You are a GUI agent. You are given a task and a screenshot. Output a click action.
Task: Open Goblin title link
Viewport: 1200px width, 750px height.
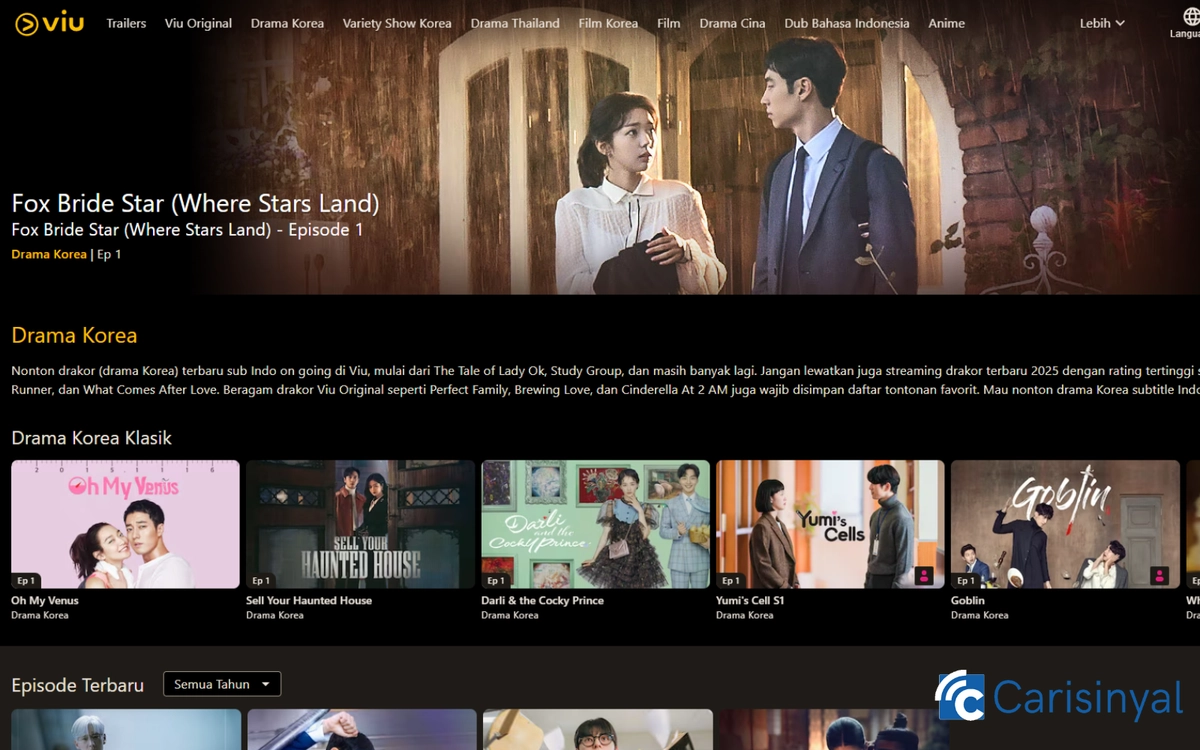pos(968,601)
